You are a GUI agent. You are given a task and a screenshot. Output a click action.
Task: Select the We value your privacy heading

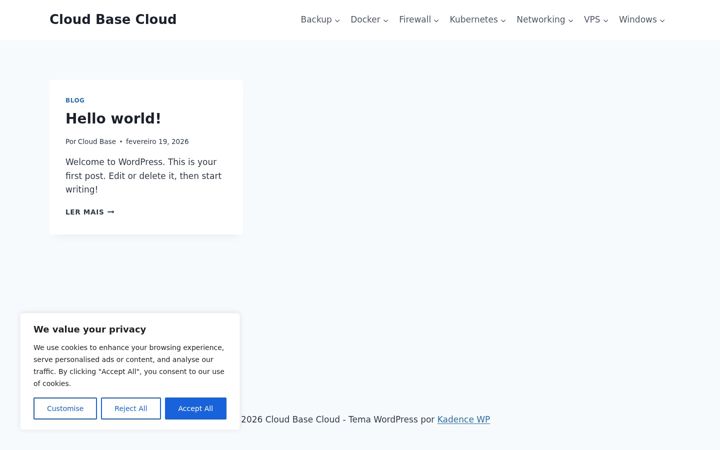point(90,329)
